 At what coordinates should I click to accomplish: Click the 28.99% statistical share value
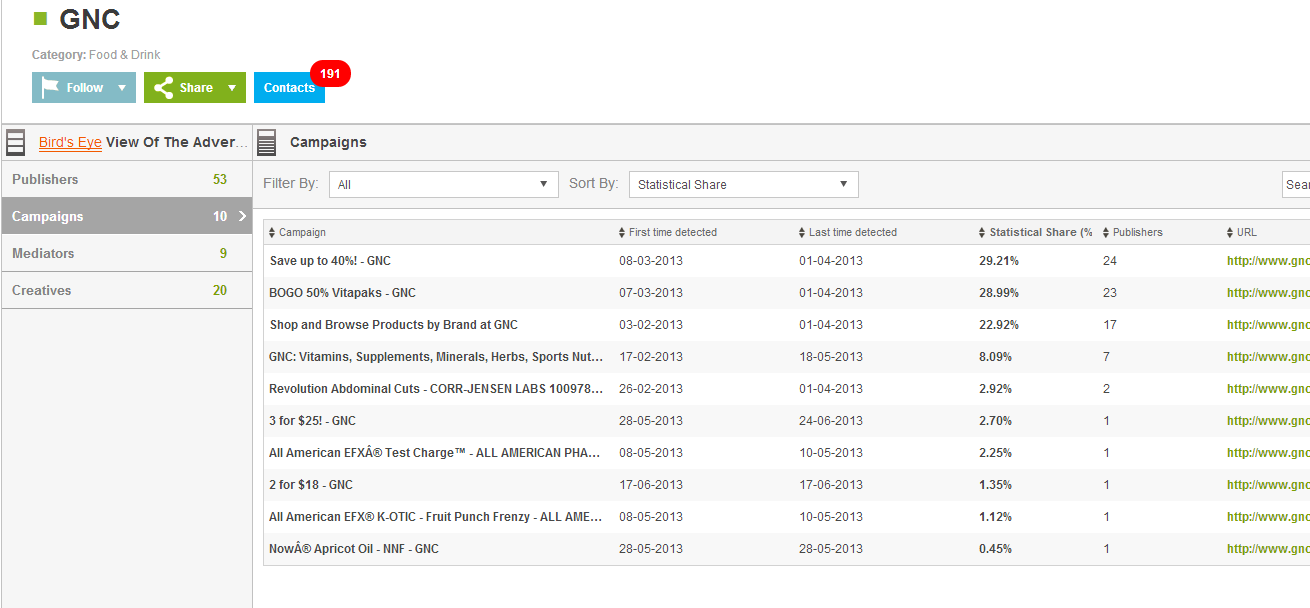[999, 293]
